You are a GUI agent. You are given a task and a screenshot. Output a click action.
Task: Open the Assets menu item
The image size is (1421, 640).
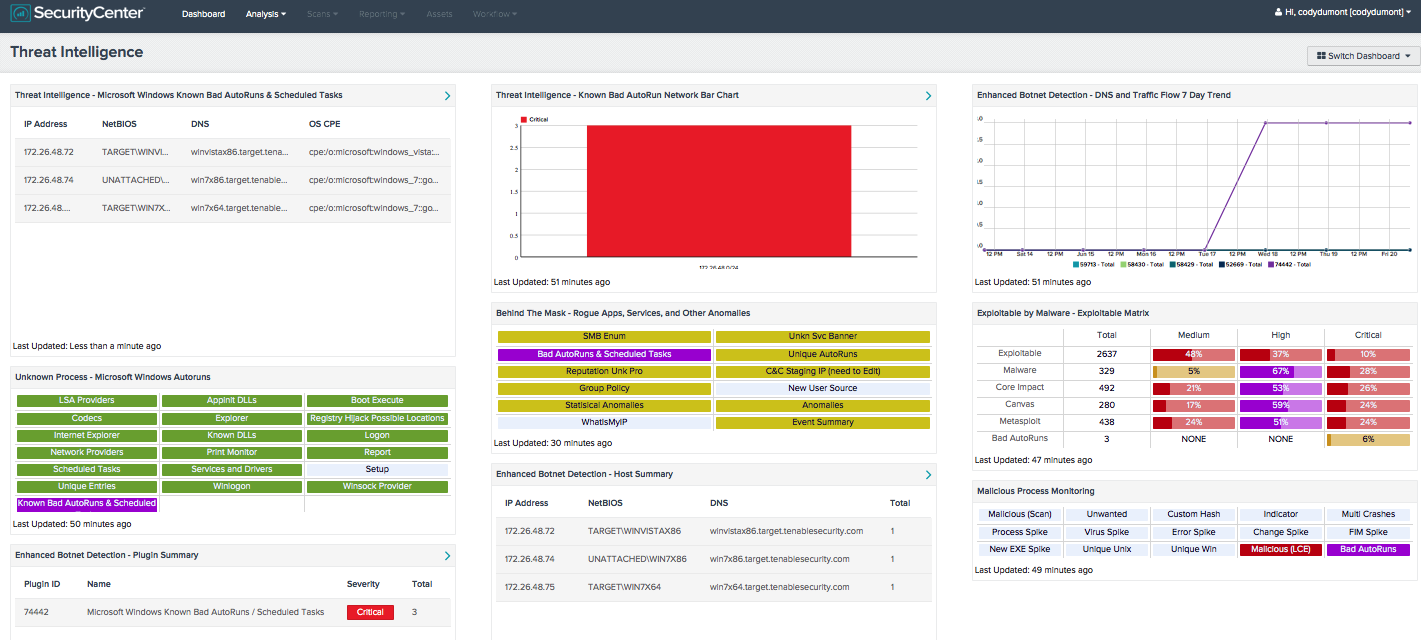439,14
